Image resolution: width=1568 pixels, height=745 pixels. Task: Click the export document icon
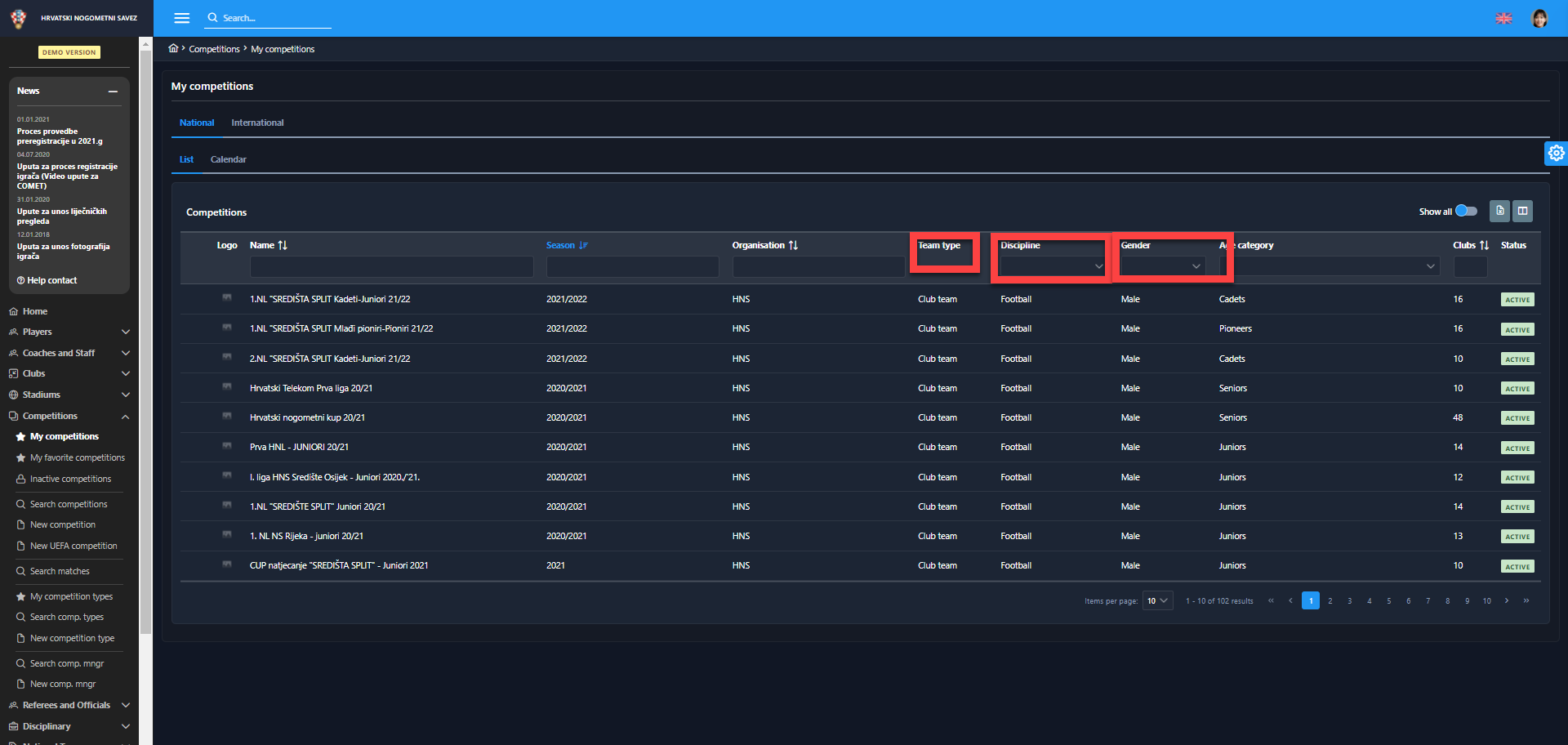point(1499,211)
